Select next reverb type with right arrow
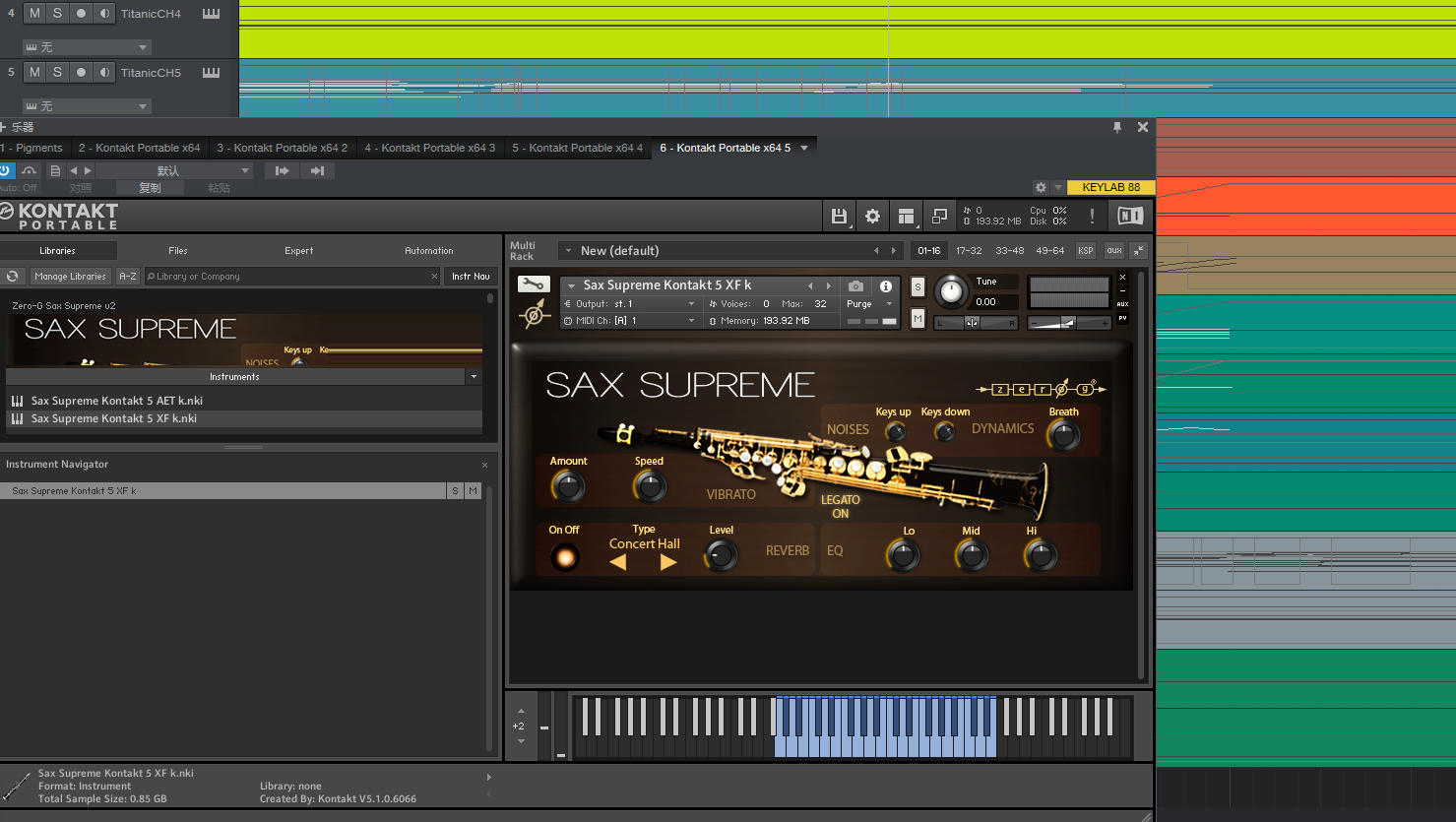Viewport: 1456px width, 822px height. coord(668,562)
